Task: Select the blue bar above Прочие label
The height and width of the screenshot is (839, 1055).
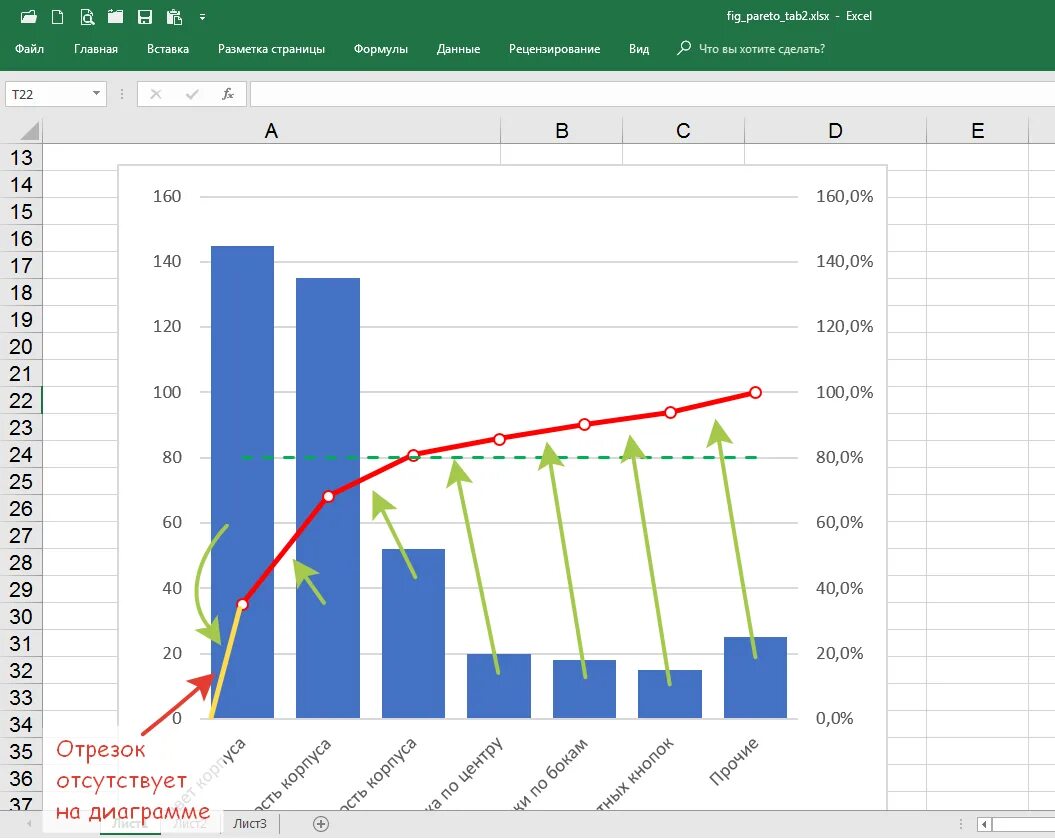Action: click(x=755, y=677)
